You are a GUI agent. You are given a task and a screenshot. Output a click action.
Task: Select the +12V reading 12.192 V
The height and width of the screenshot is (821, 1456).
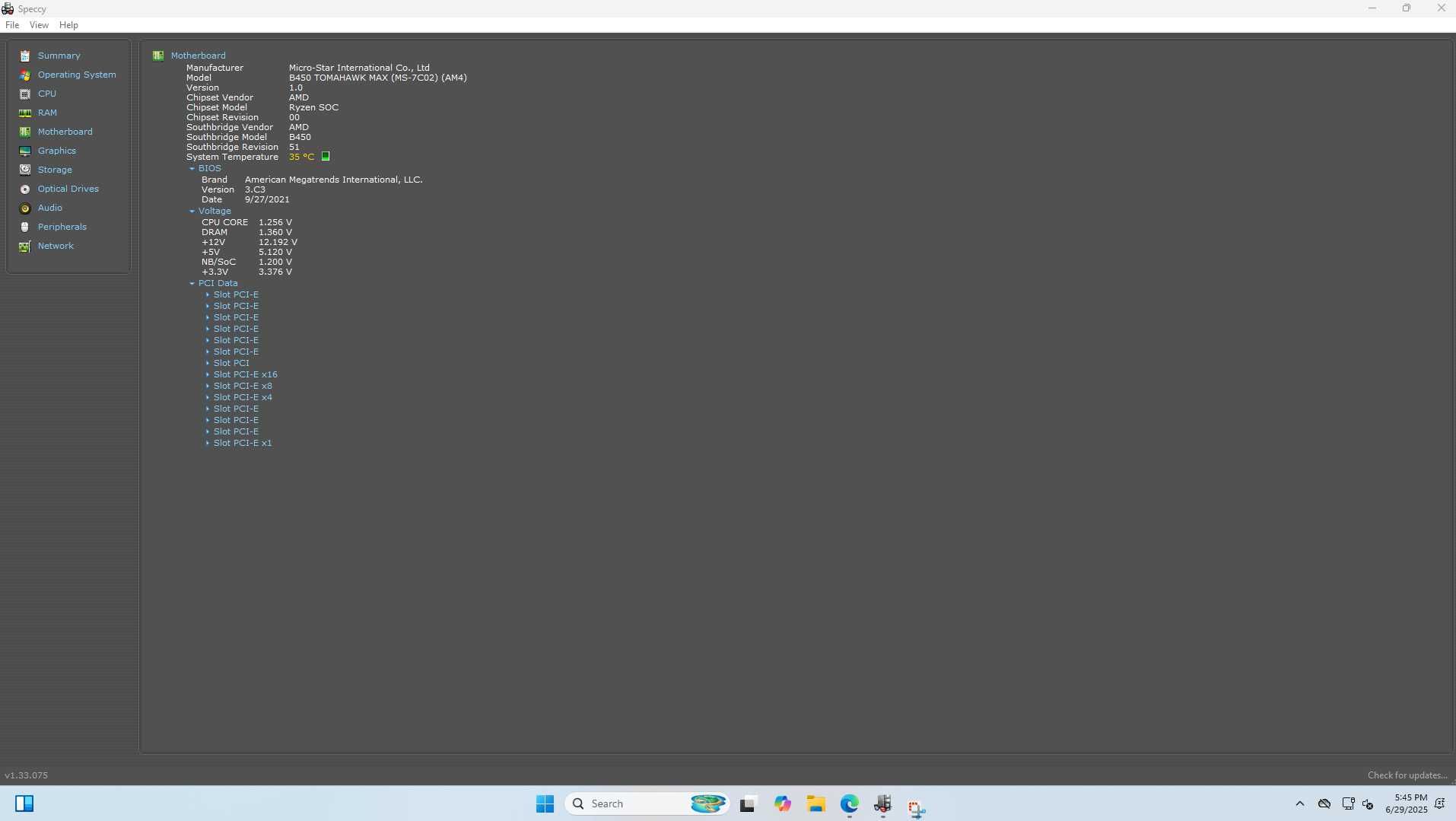(278, 242)
